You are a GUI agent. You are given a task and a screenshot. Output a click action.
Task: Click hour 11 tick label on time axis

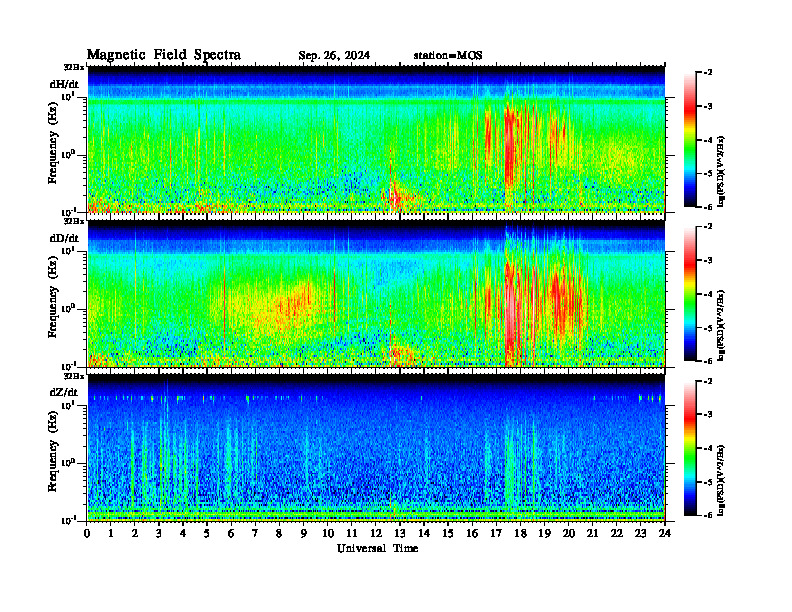coord(352,533)
